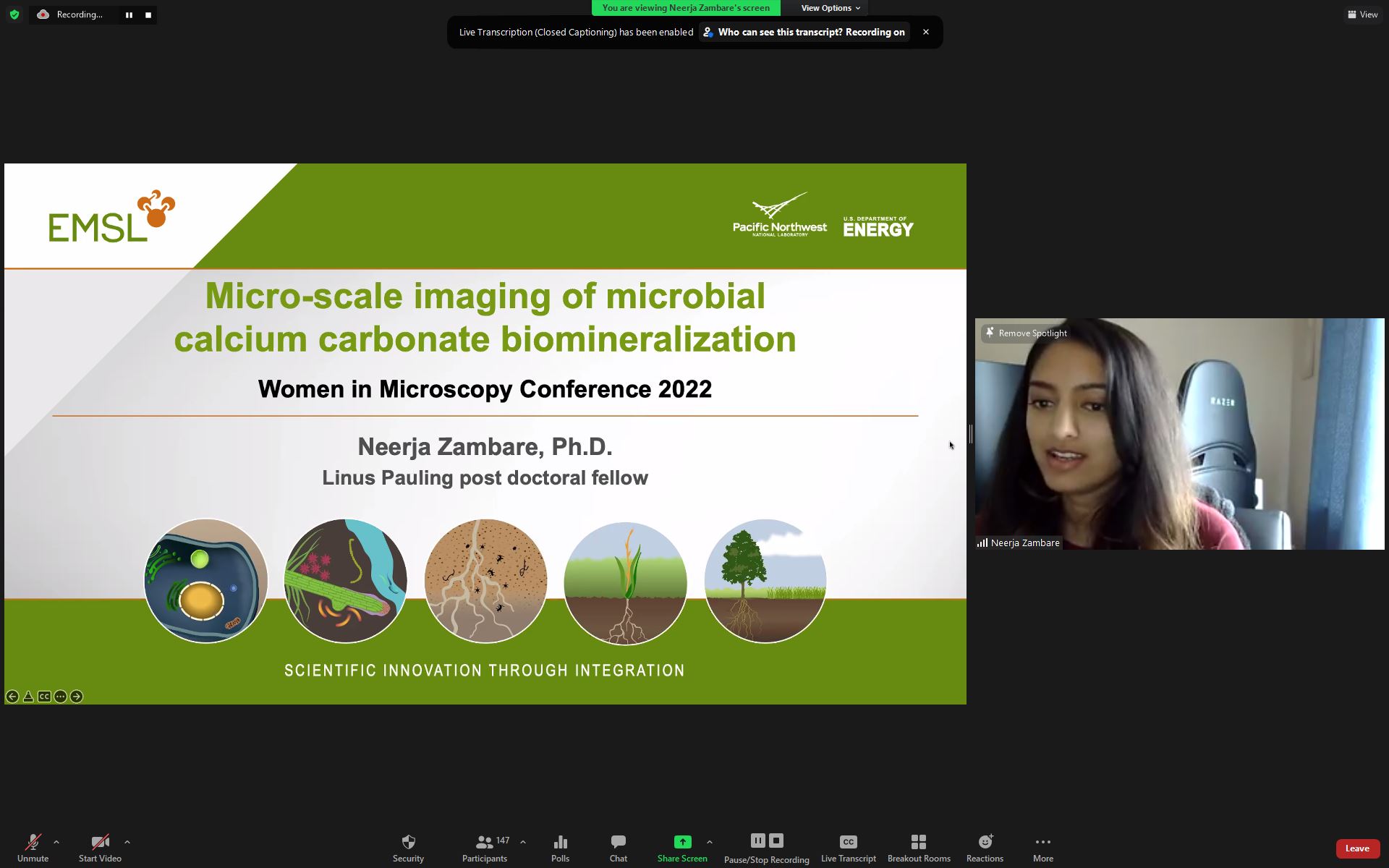Expand share options caret beside Share Screen
The image size is (1389, 868).
[709, 842]
